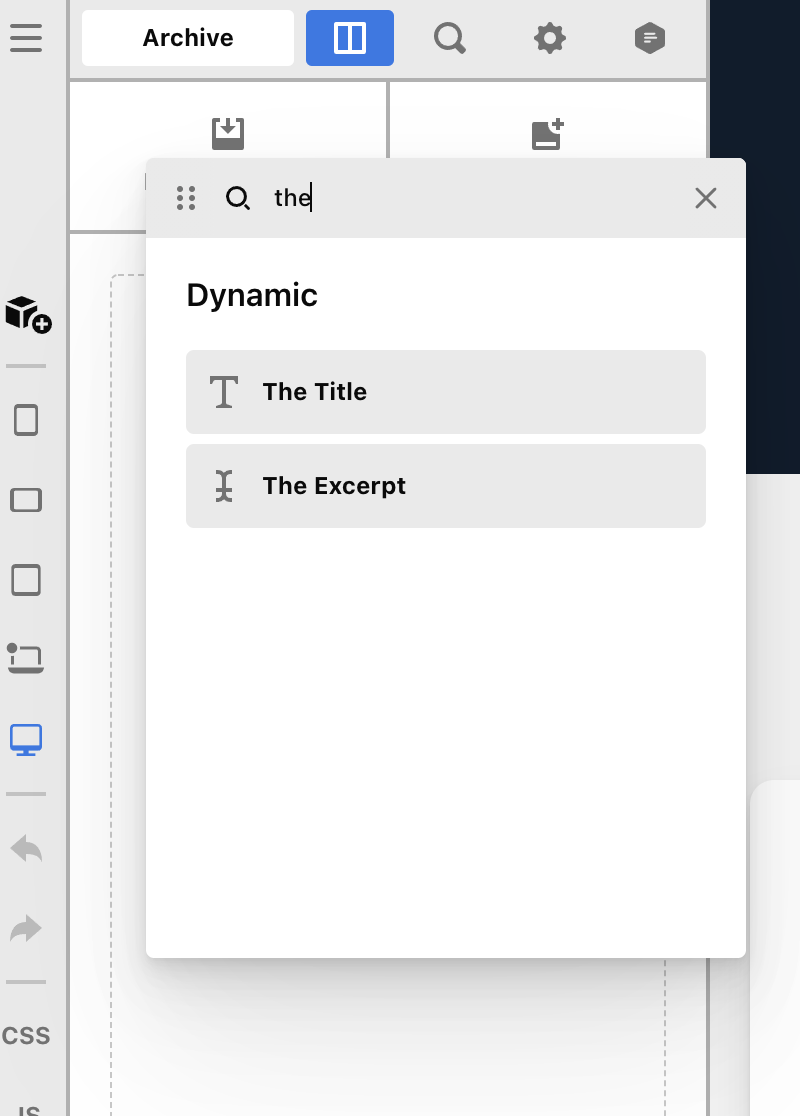Viewport: 800px width, 1116px height.
Task: Click the redo arrow
Action: 26,929
